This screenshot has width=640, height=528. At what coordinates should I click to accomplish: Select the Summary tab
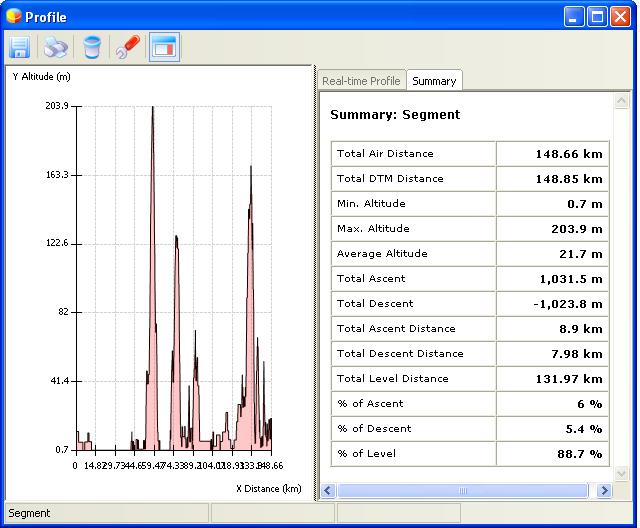click(434, 81)
